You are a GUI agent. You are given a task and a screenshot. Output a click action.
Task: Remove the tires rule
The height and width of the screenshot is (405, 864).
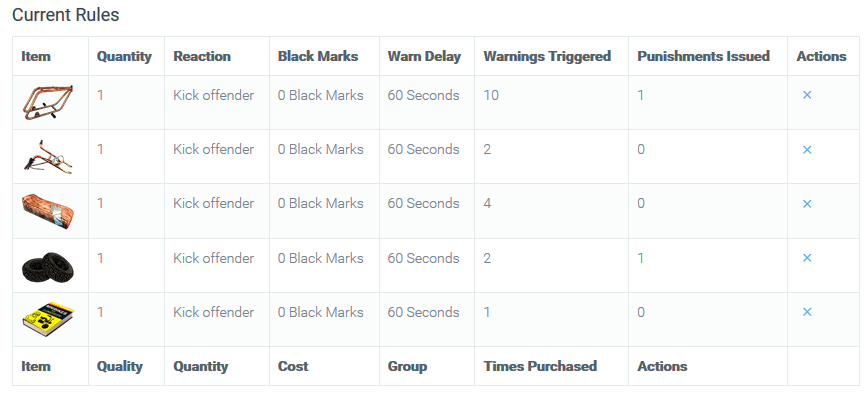click(807, 257)
